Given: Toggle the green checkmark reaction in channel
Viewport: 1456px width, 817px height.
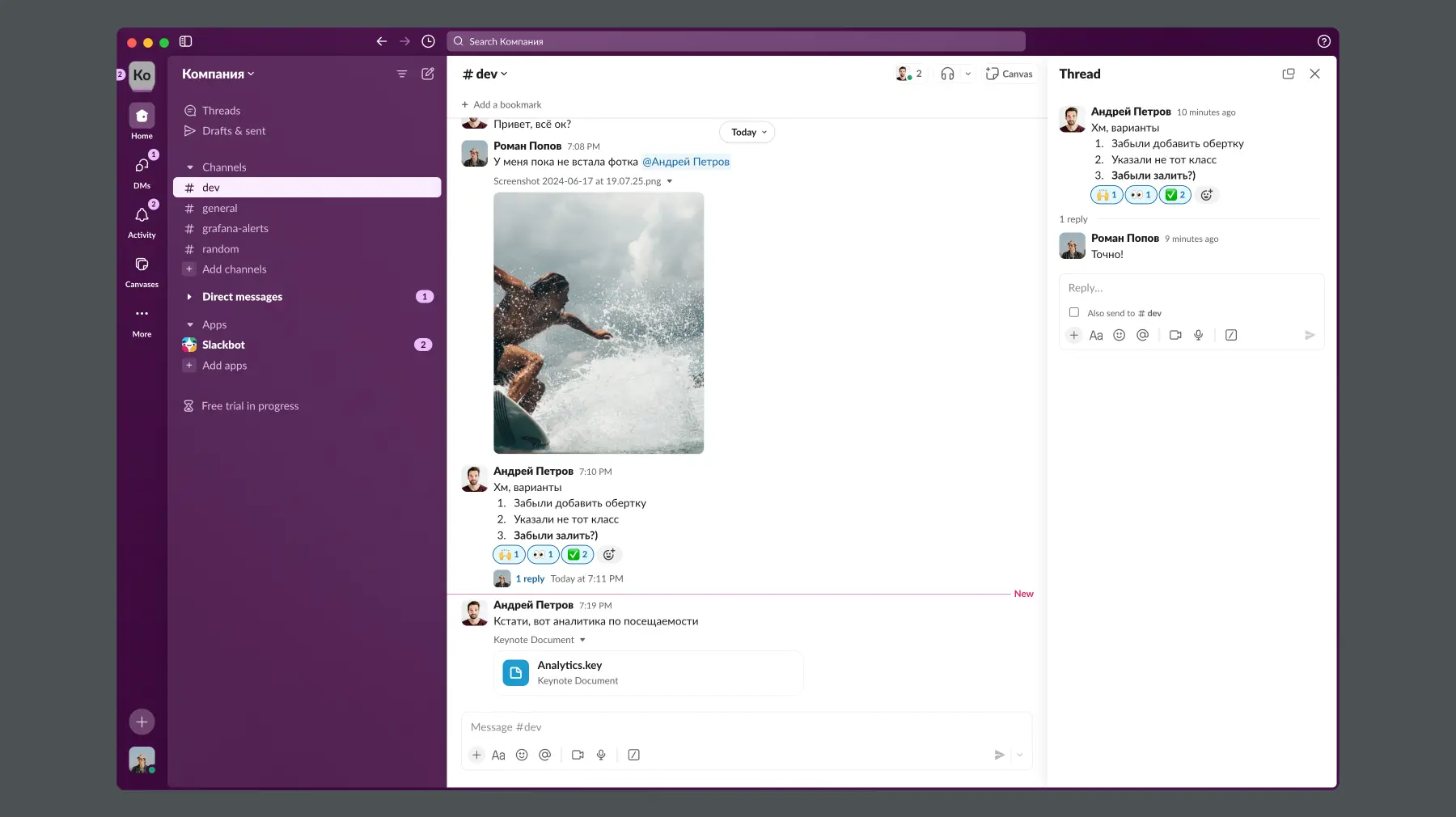Looking at the screenshot, I should tap(578, 555).
